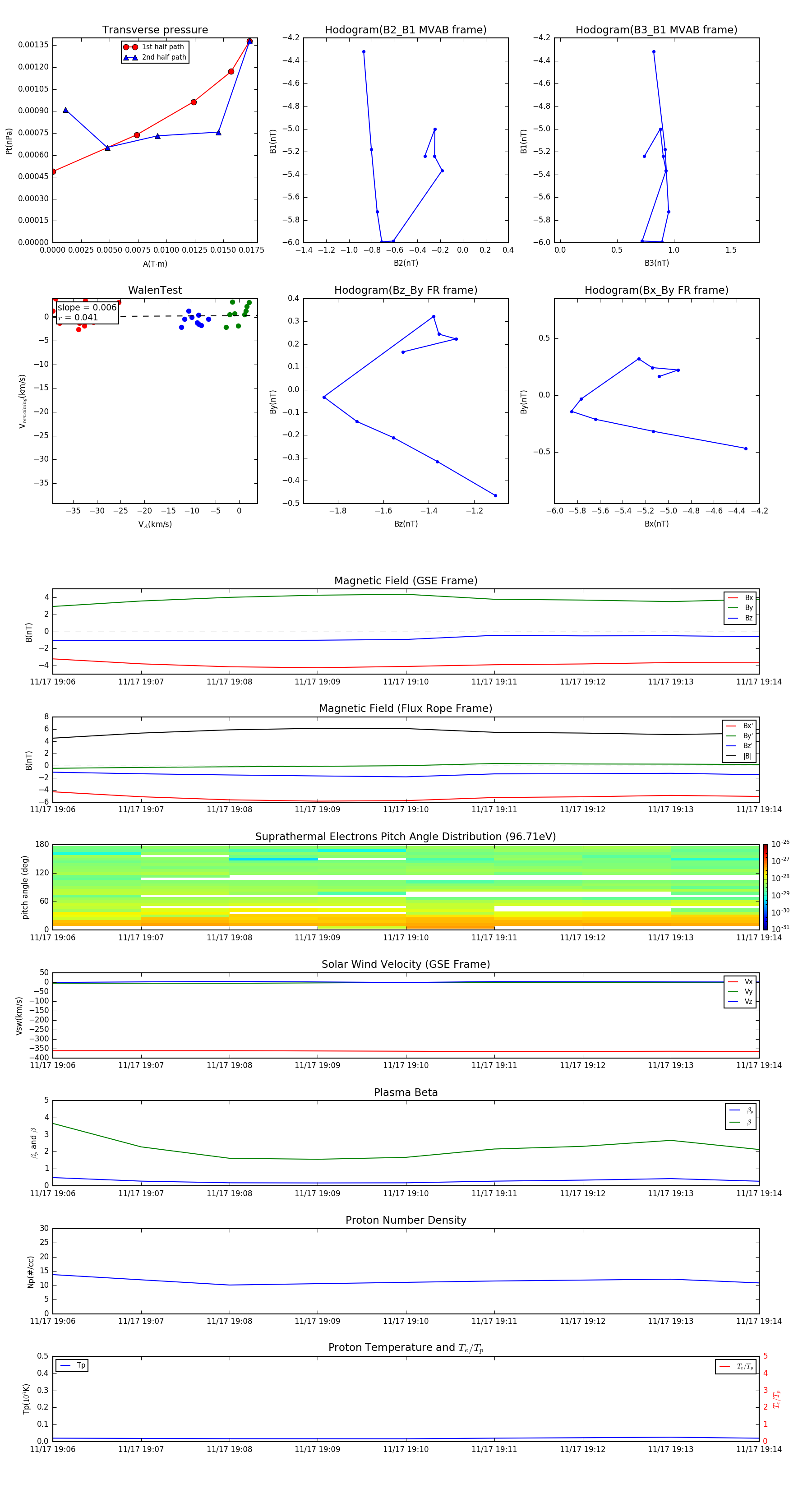Select the "2nd half path" legend entry
This screenshot has width=812, height=1489.
[154, 57]
